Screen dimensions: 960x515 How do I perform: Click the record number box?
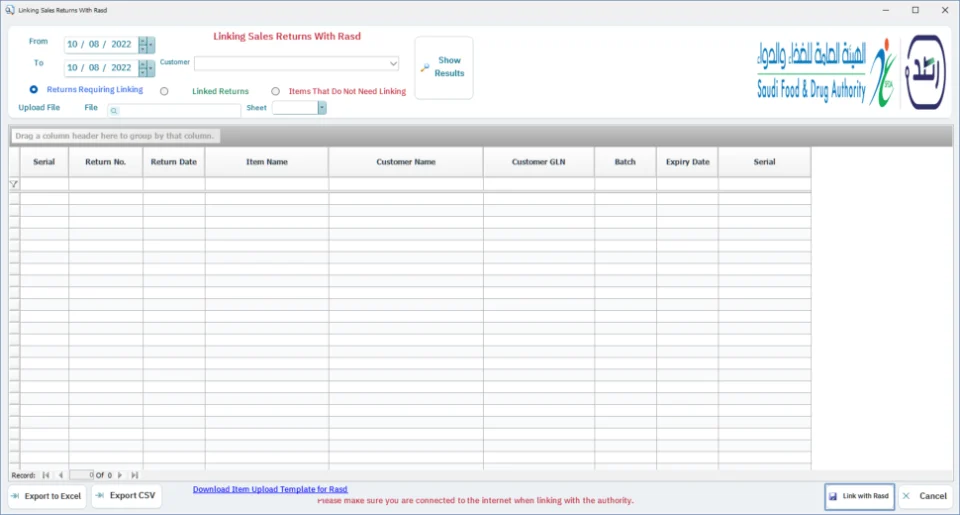81,475
